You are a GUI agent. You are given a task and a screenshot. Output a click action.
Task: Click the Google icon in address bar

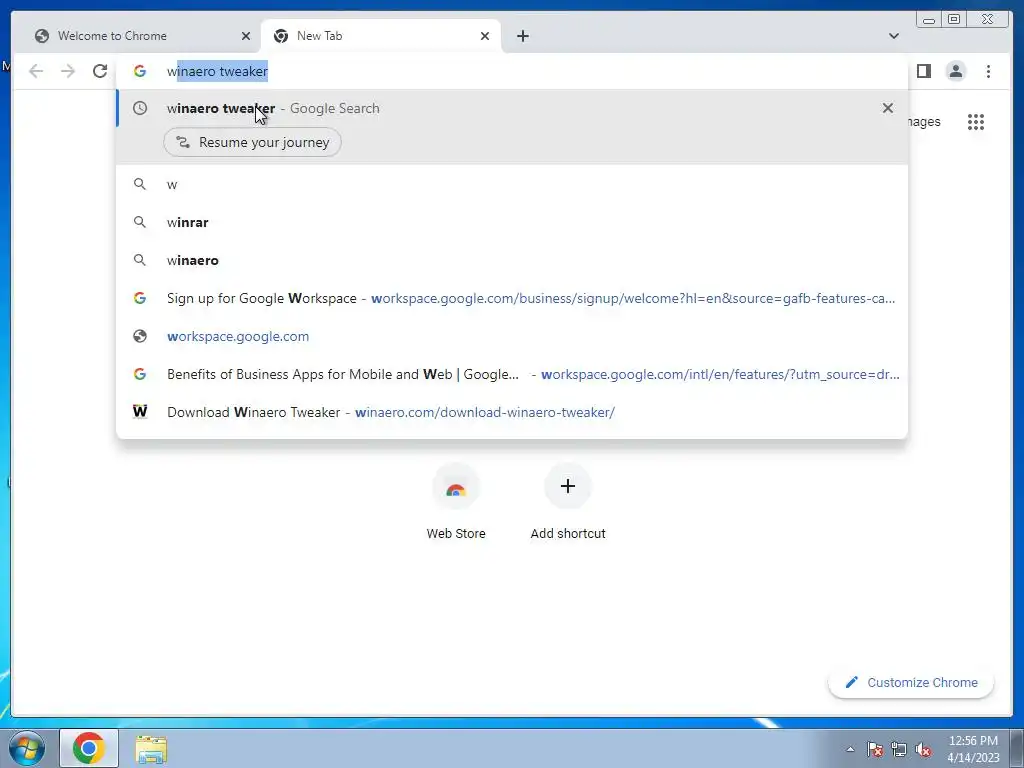click(140, 71)
